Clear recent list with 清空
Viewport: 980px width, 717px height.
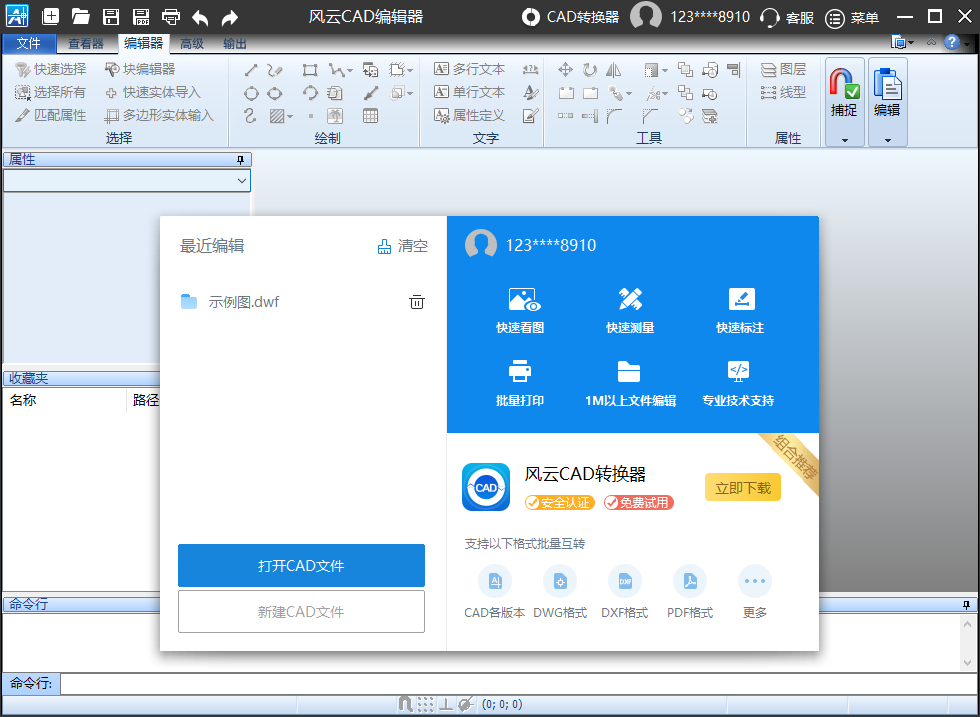point(403,246)
